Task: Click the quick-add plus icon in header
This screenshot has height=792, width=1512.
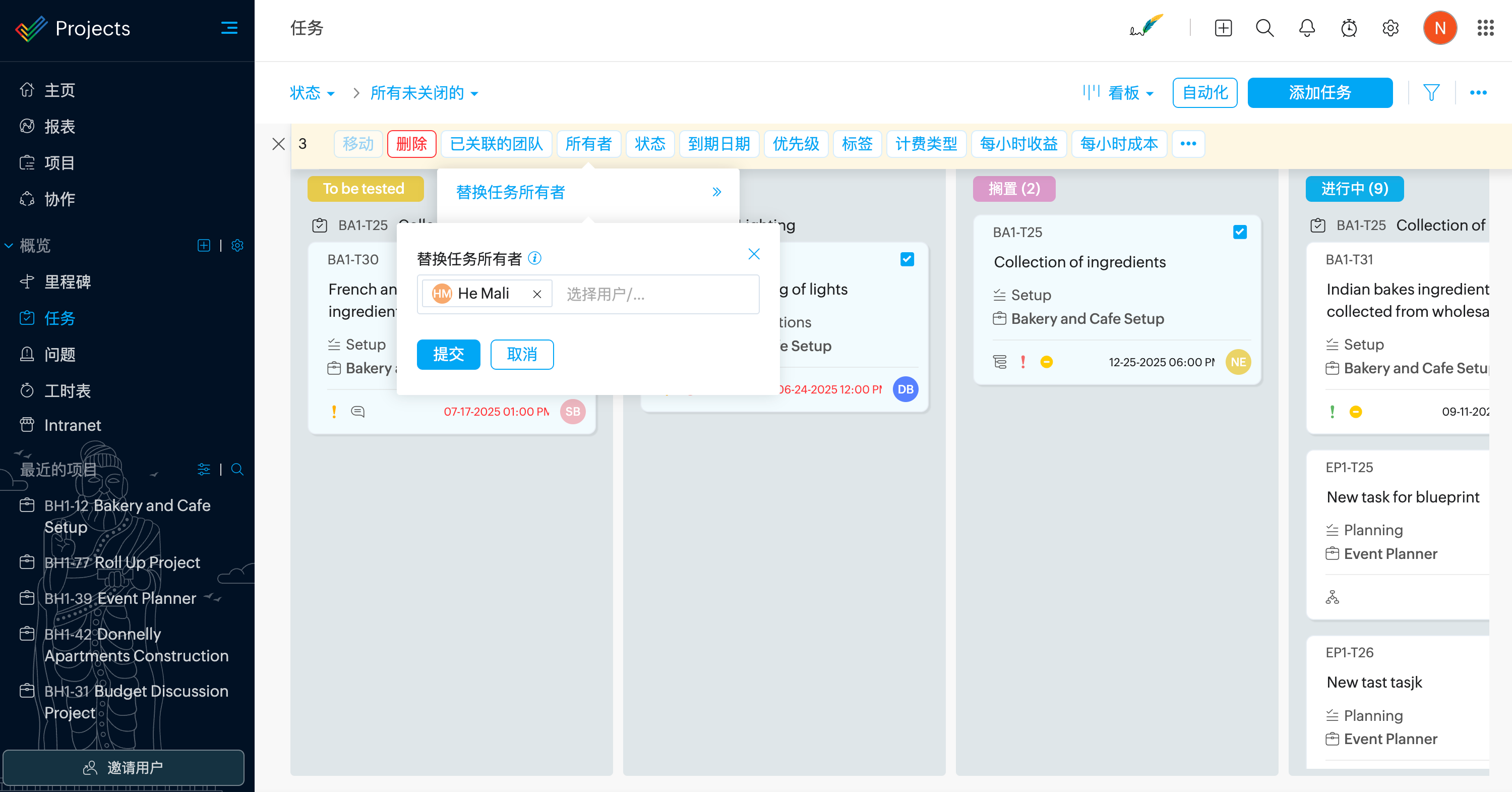Action: click(x=1223, y=28)
